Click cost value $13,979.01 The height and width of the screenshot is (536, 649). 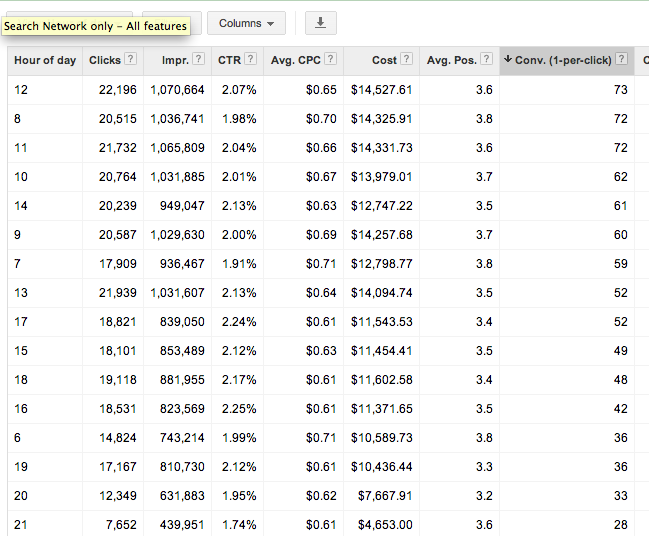click(x=382, y=177)
